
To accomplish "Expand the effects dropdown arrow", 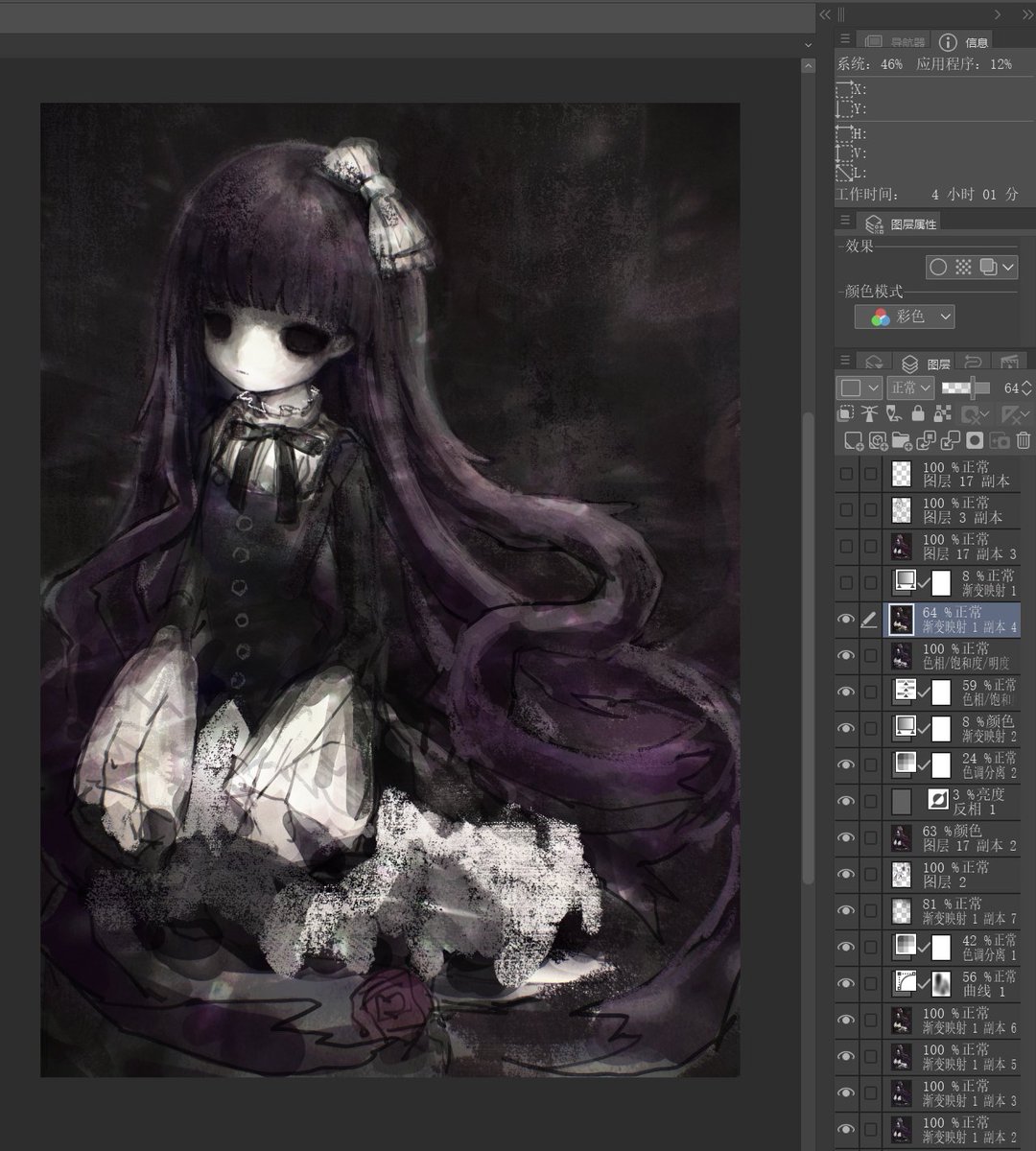I will (1008, 267).
